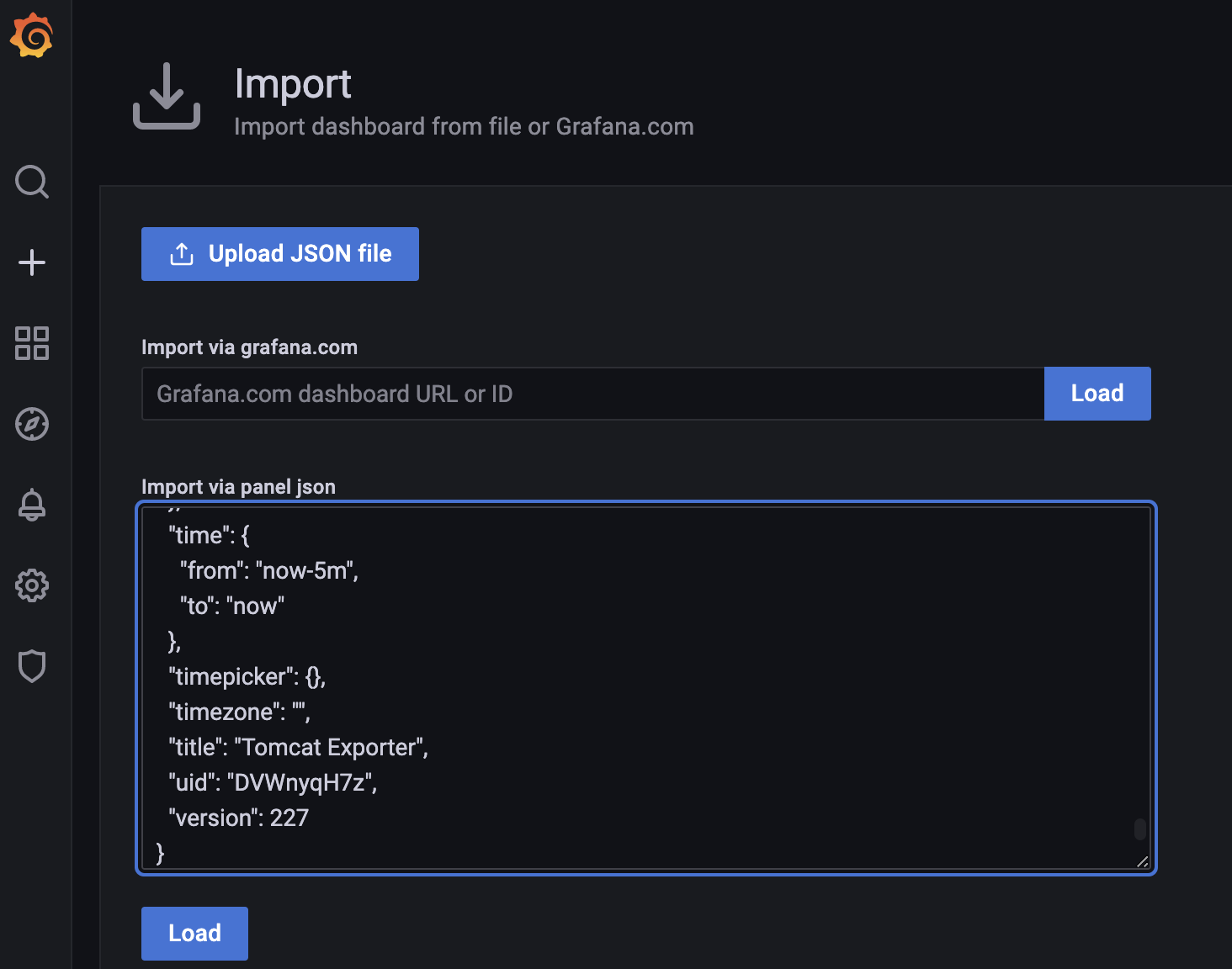Click the JSON text area scrollbar thumb
Image resolution: width=1232 pixels, height=969 pixels.
point(1140,829)
